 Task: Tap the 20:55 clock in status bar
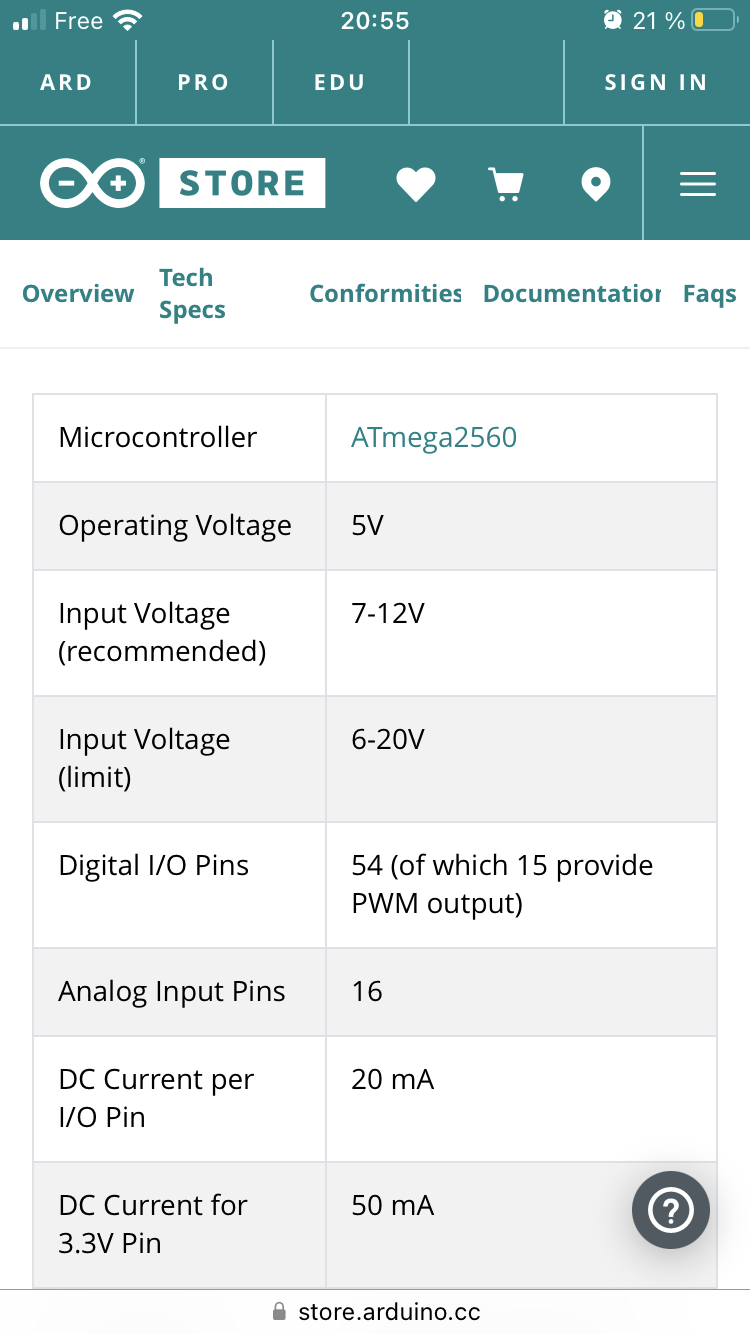(x=375, y=20)
